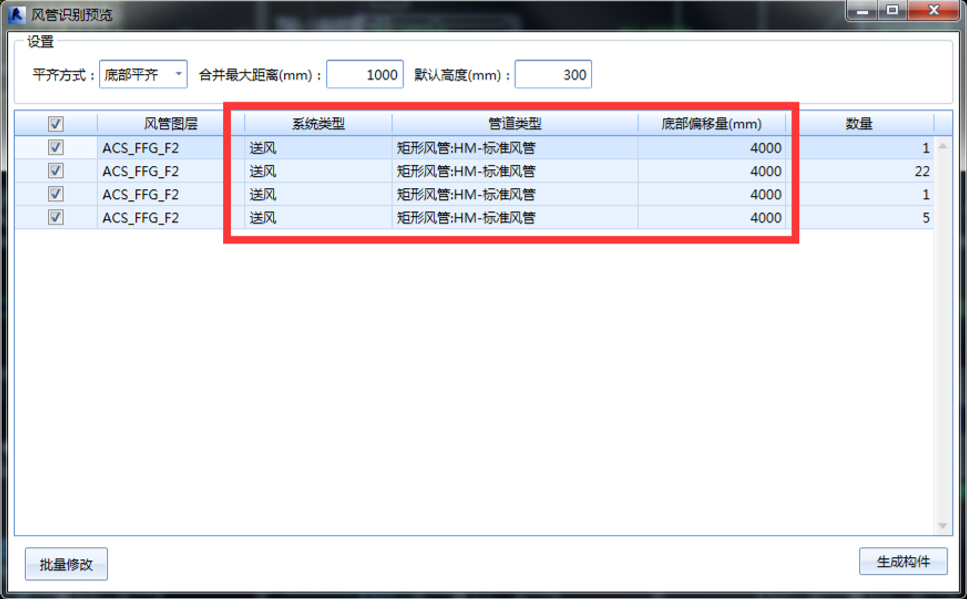Uncheck the checkbox in the row with quantity 5

(x=56, y=217)
